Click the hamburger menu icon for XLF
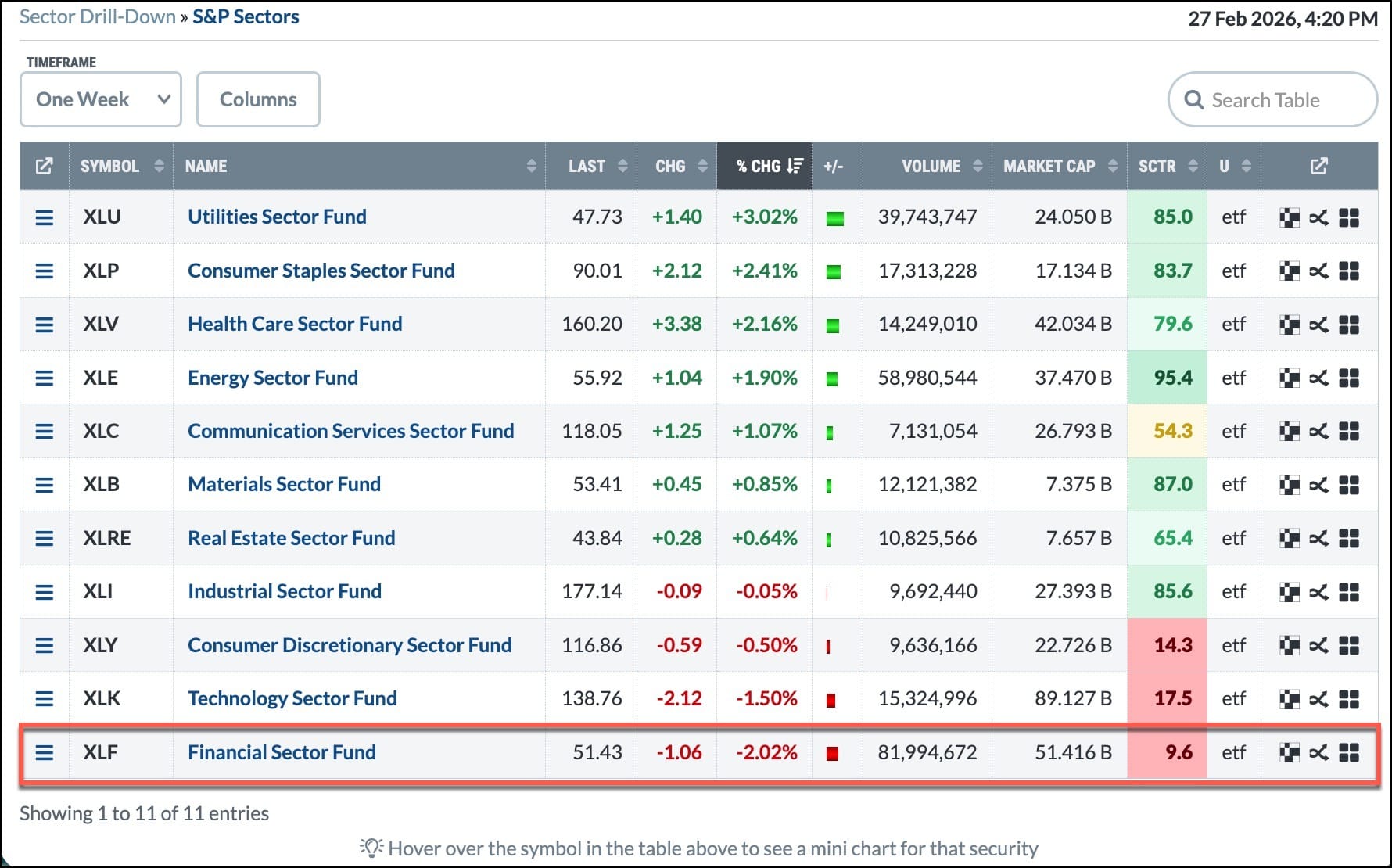 (x=45, y=752)
